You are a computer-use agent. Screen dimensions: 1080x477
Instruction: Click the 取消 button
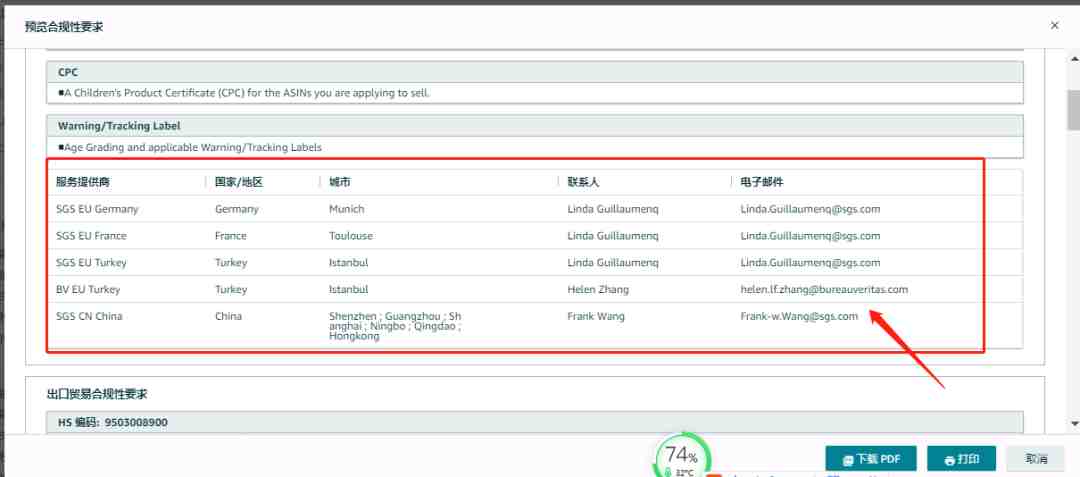tap(1036, 458)
